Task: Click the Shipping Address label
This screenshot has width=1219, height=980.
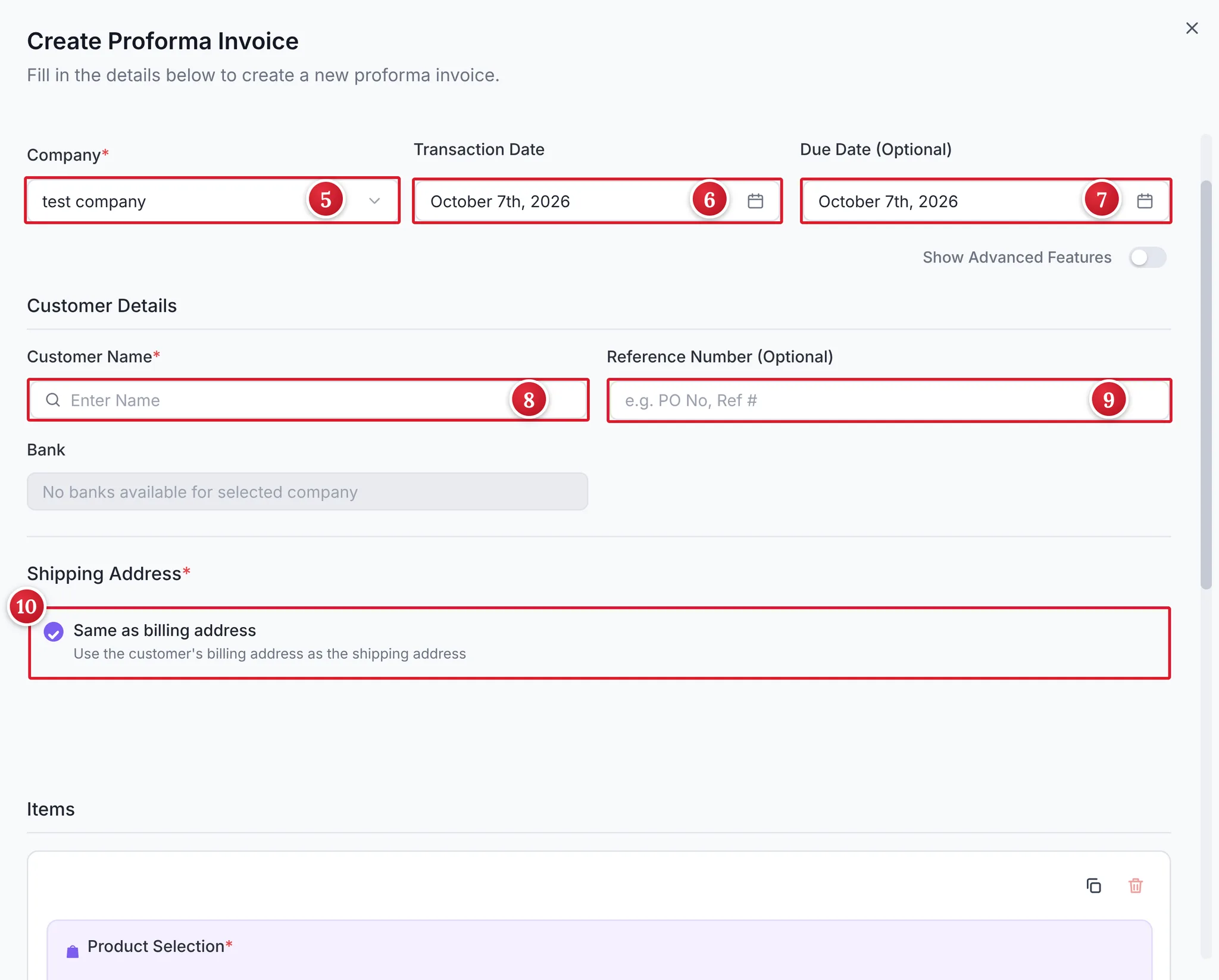Action: pos(108,574)
